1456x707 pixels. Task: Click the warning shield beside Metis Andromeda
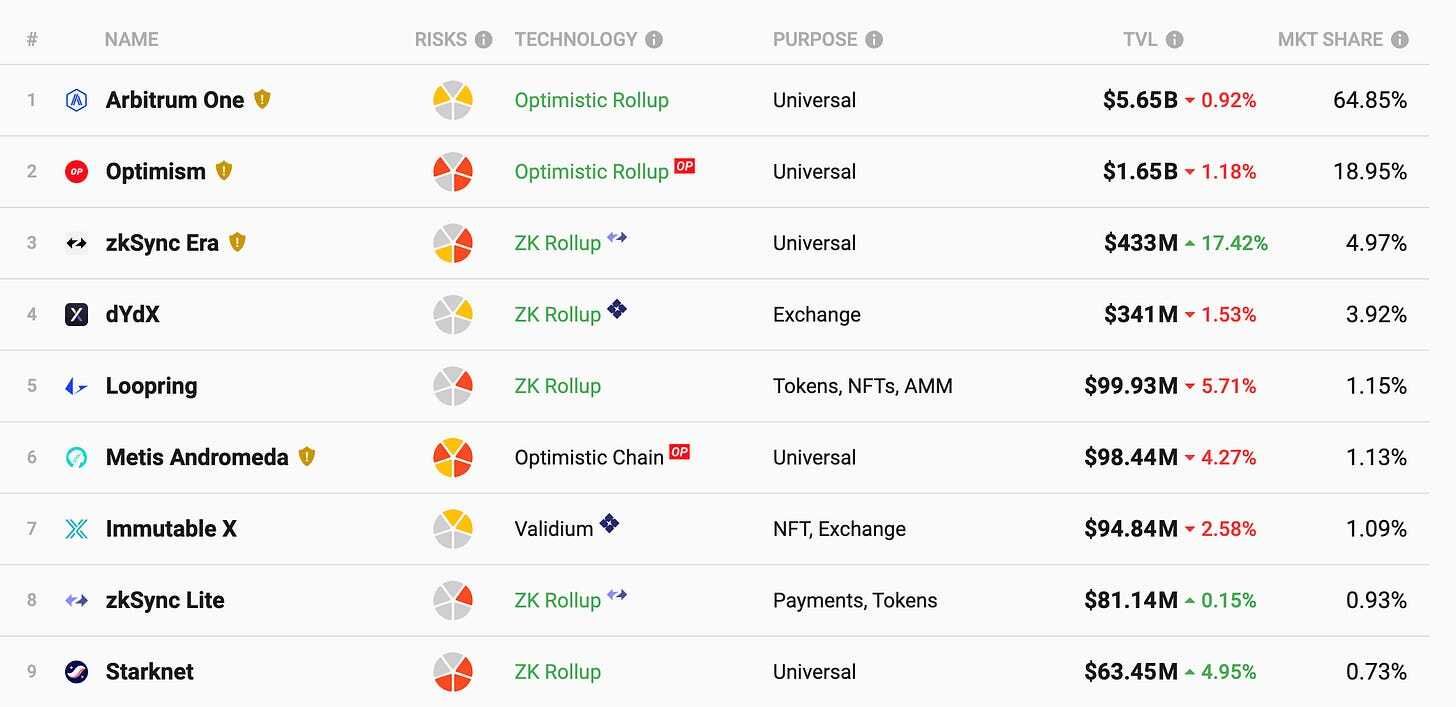[306, 457]
